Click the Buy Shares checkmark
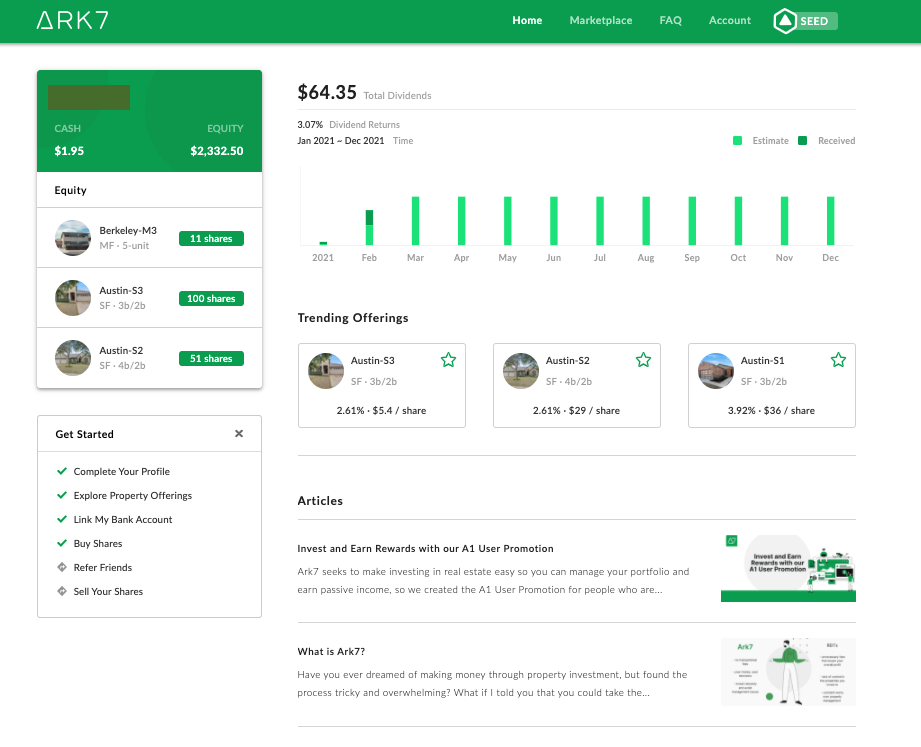 [x=62, y=543]
